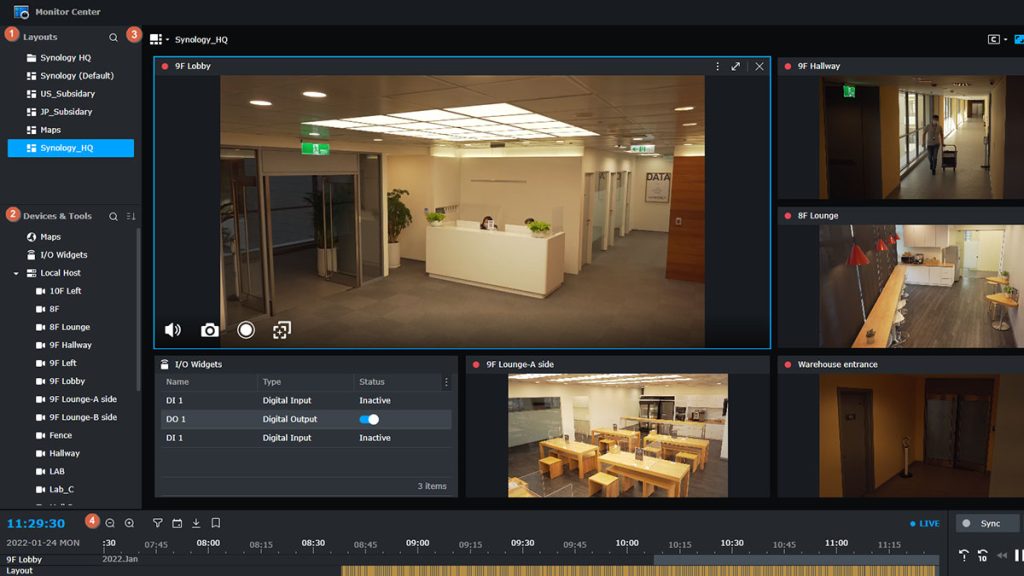Image resolution: width=1024 pixels, height=576 pixels.
Task: Collapse the Local Host tree node
Action: click(x=17, y=273)
